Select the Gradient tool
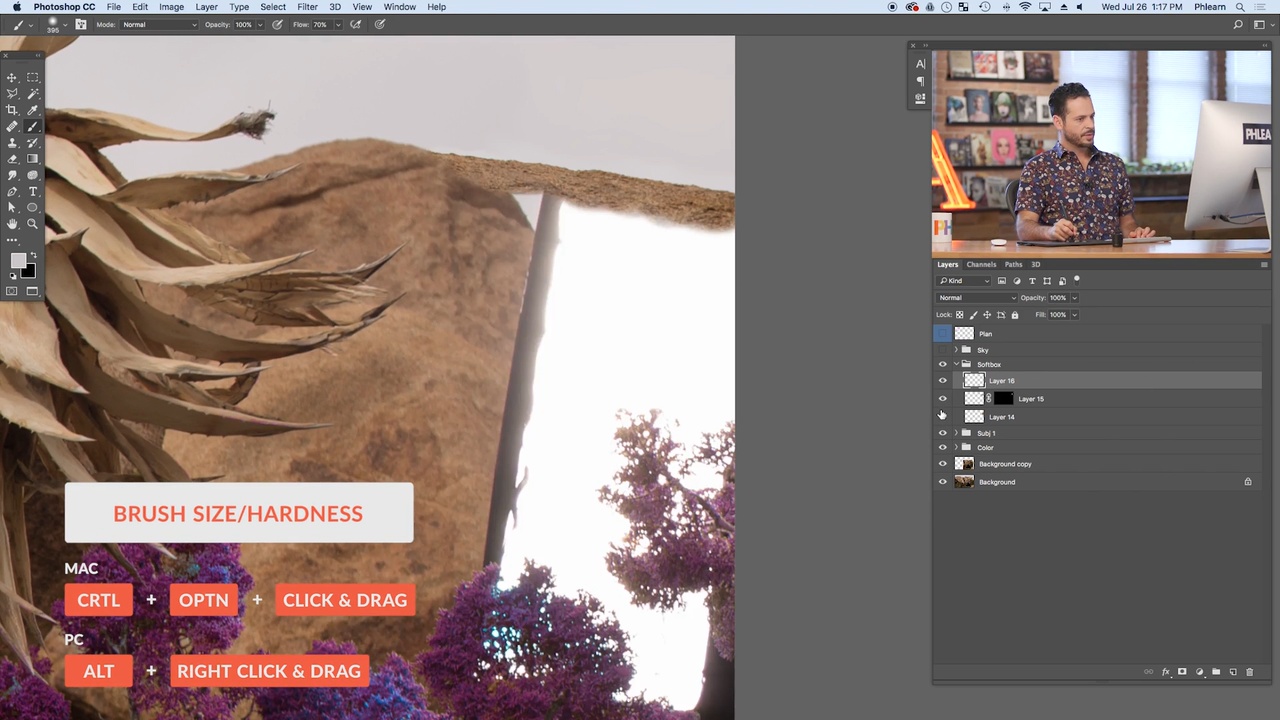The image size is (1280, 720). 33,159
